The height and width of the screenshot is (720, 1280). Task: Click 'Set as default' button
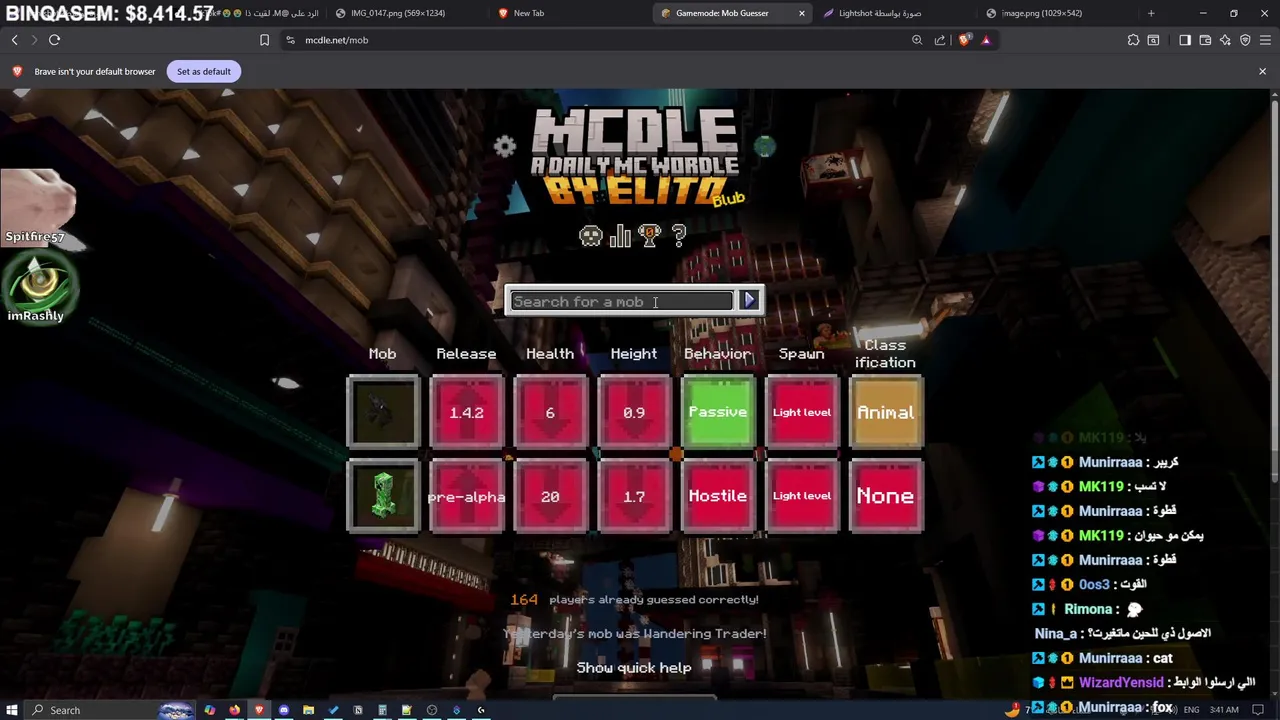204,71
